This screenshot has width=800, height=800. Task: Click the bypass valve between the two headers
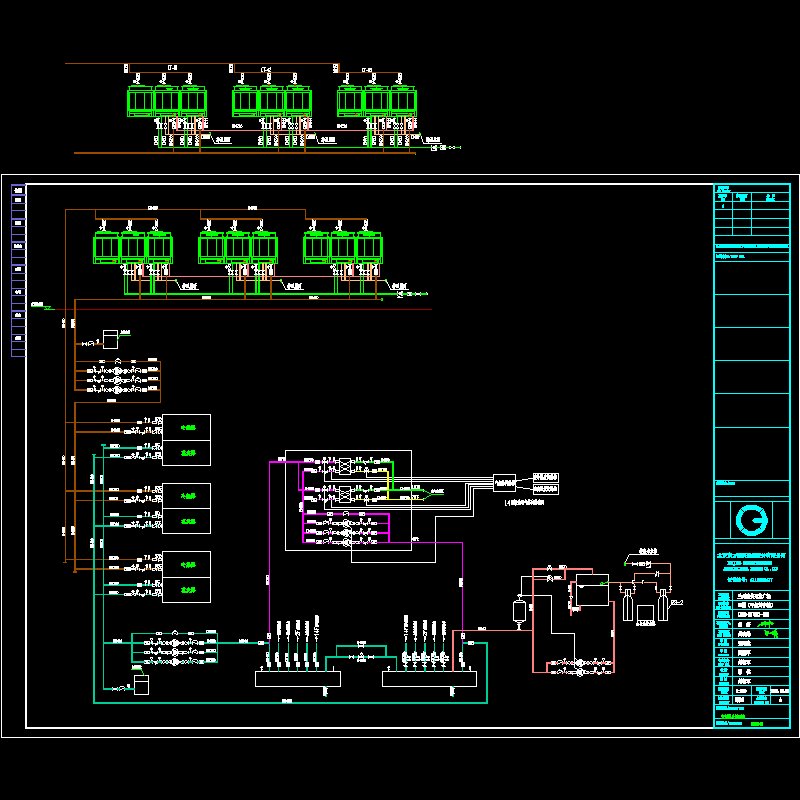point(361,657)
